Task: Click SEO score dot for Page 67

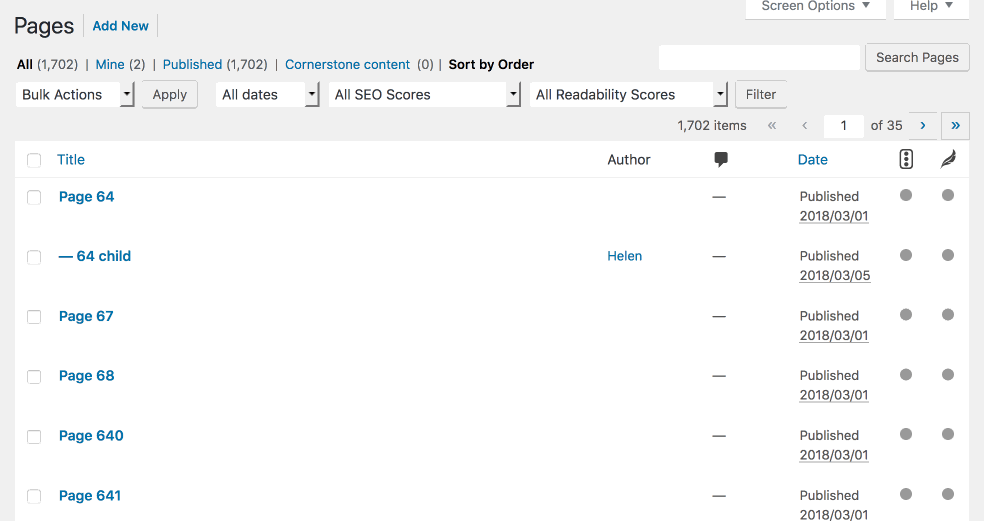Action: click(x=906, y=314)
